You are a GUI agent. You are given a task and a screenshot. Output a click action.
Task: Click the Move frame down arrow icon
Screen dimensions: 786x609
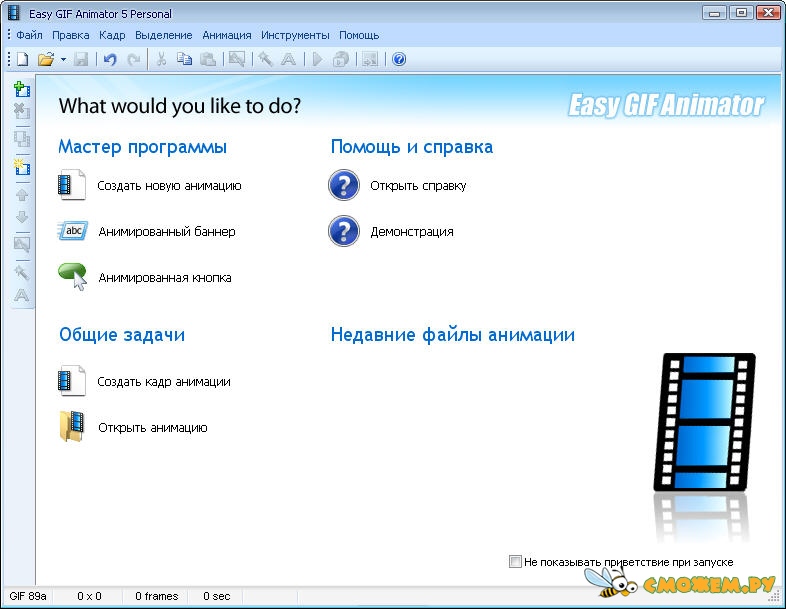tap(22, 217)
